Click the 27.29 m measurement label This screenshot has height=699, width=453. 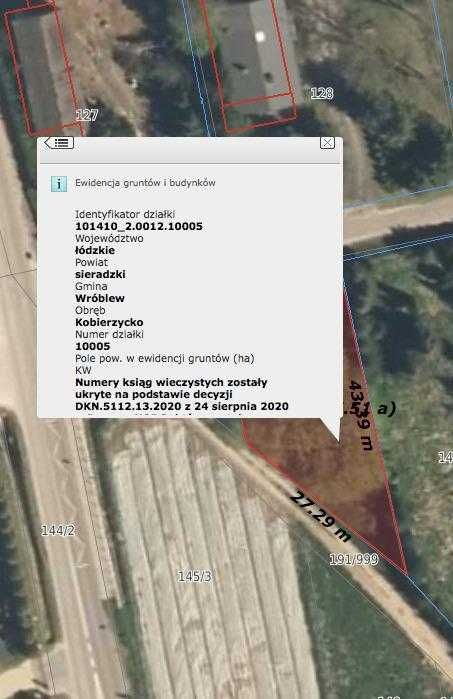tap(320, 517)
